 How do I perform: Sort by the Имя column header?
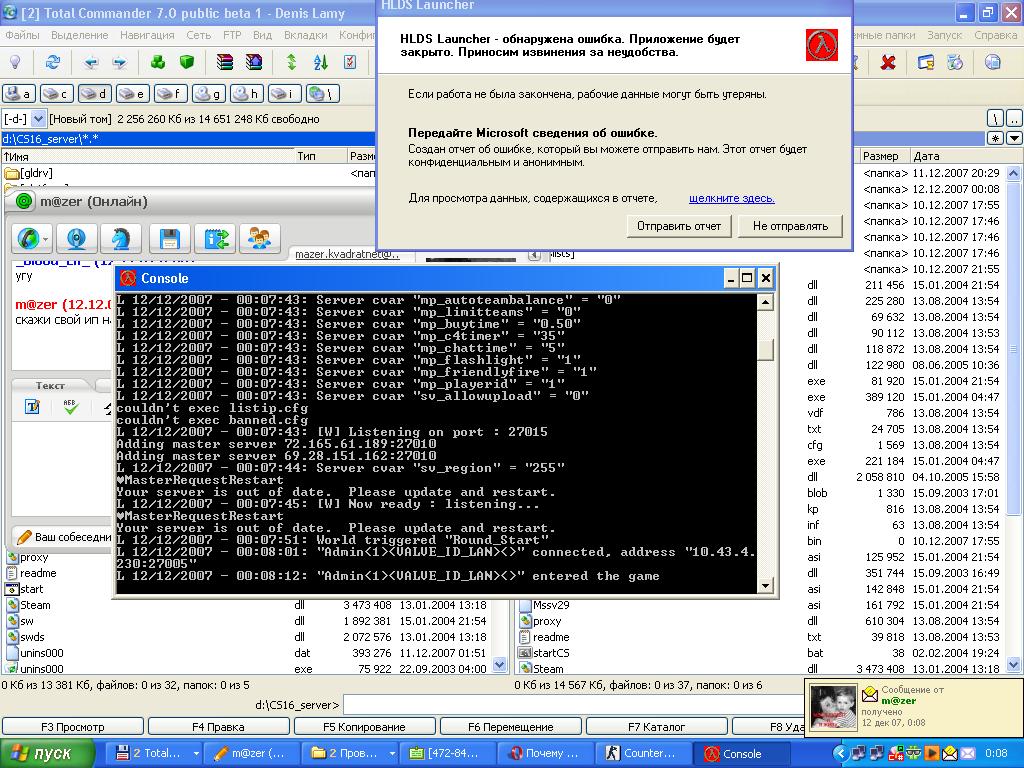148,156
